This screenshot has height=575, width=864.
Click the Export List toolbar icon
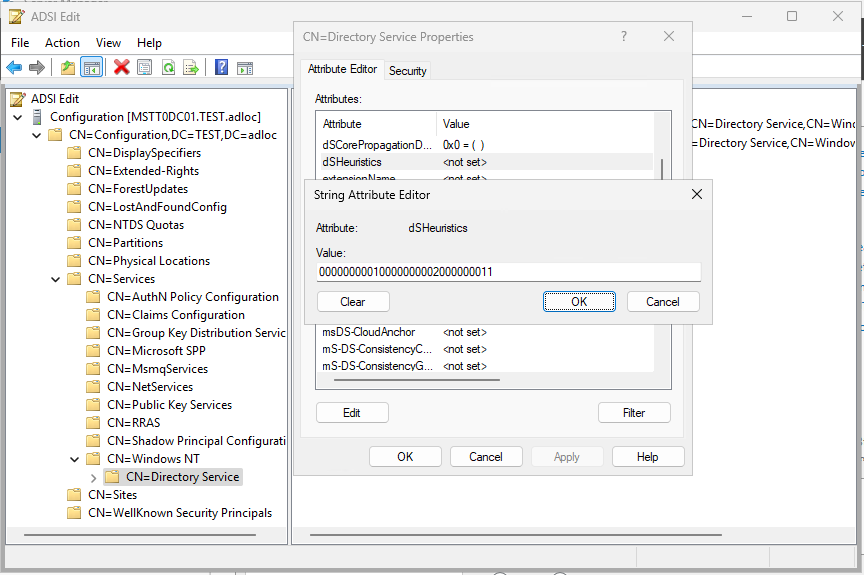click(191, 68)
